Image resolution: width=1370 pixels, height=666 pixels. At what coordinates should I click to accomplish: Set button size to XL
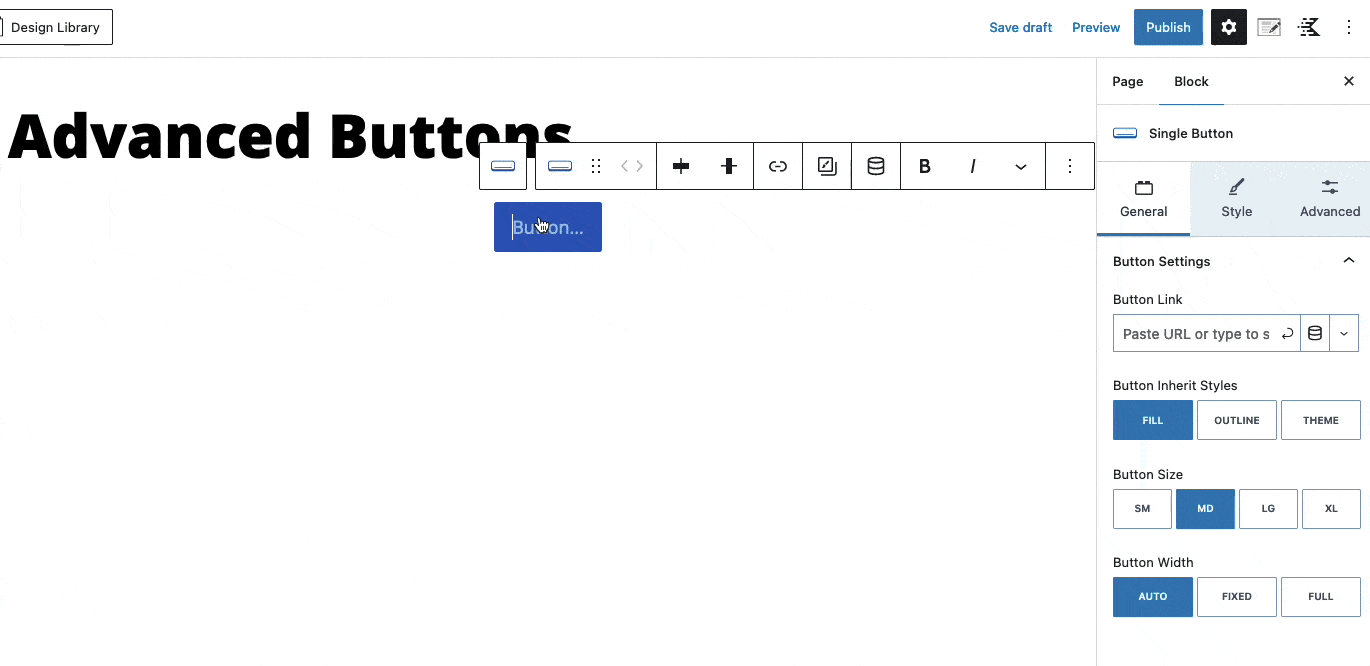1331,508
